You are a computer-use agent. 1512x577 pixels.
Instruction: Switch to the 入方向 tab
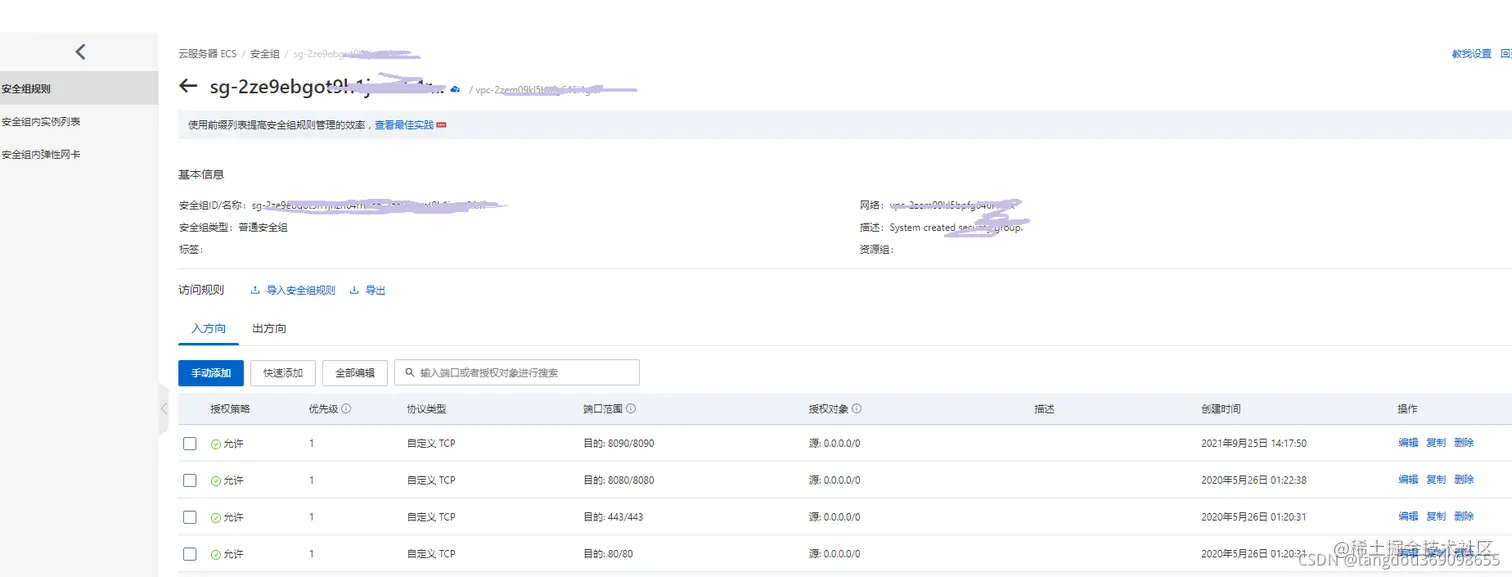coord(208,328)
